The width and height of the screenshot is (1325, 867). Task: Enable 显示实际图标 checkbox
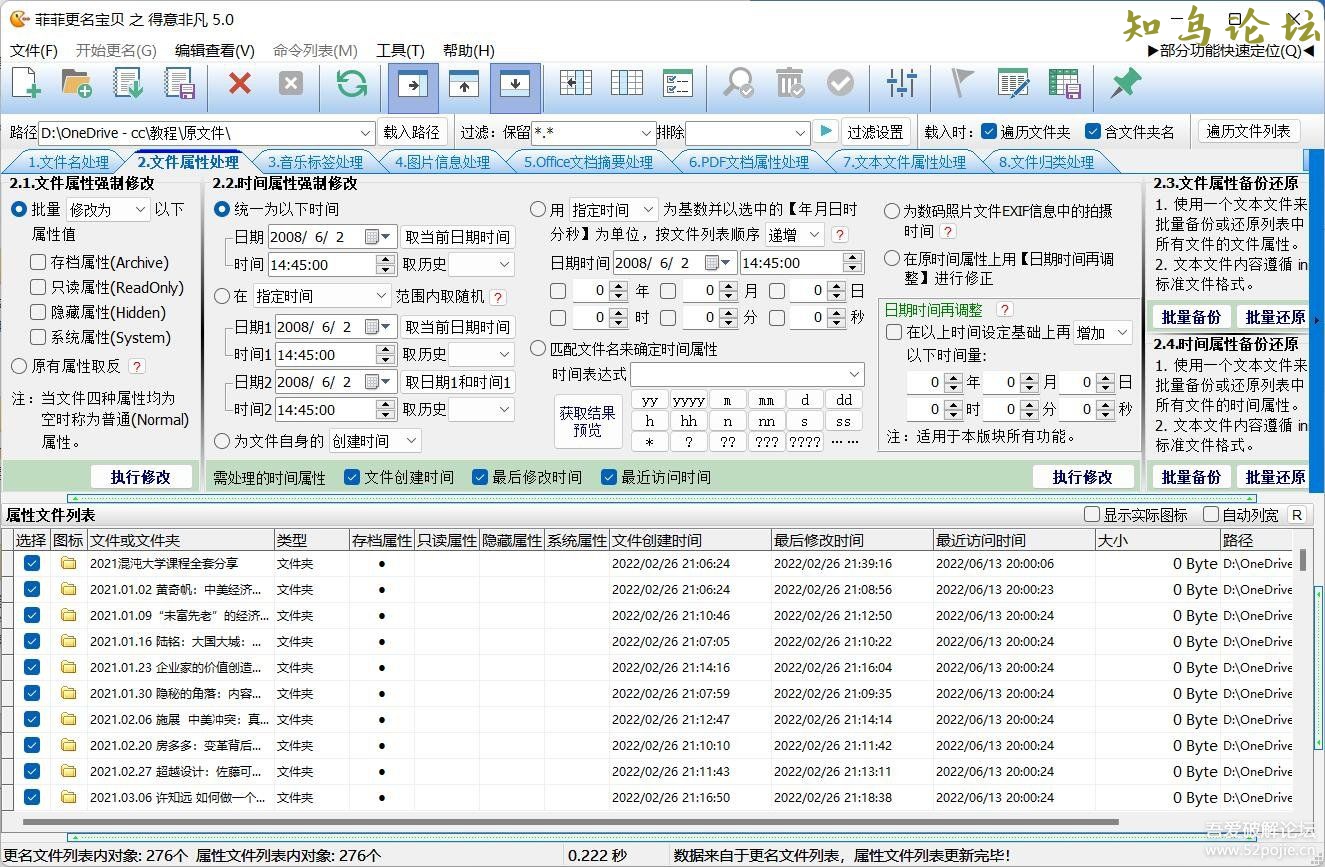[1092, 514]
